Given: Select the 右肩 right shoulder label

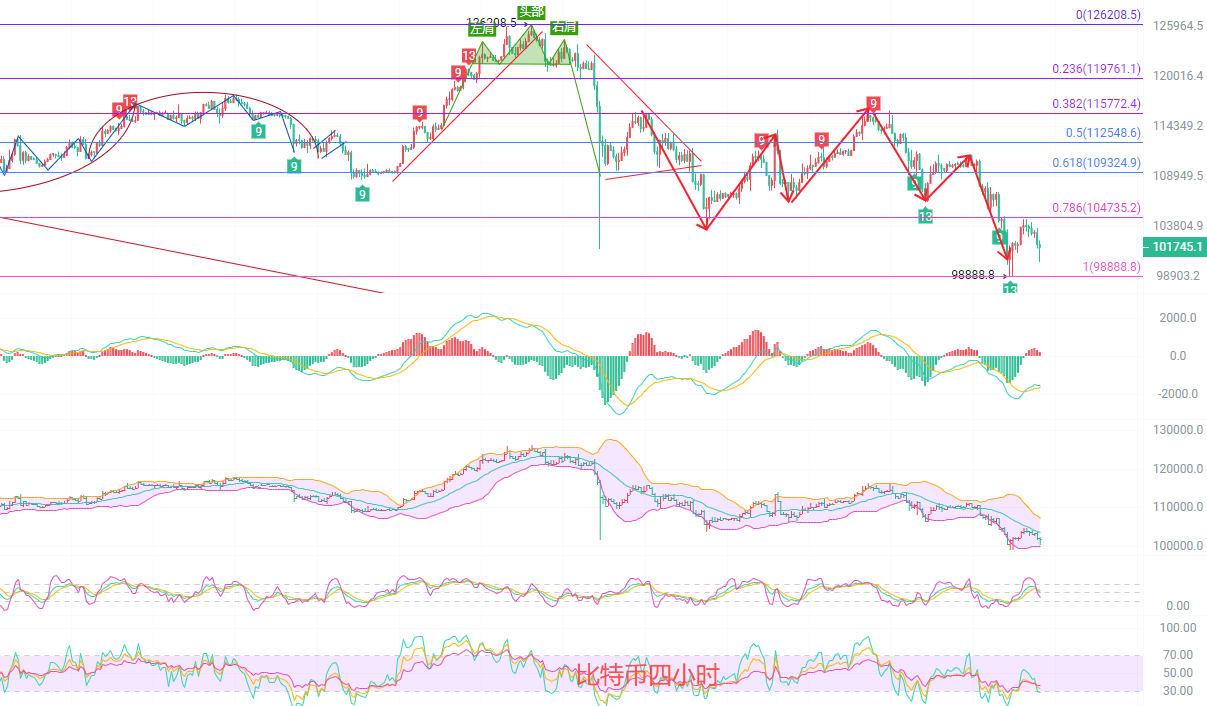Looking at the screenshot, I should tap(564, 27).
